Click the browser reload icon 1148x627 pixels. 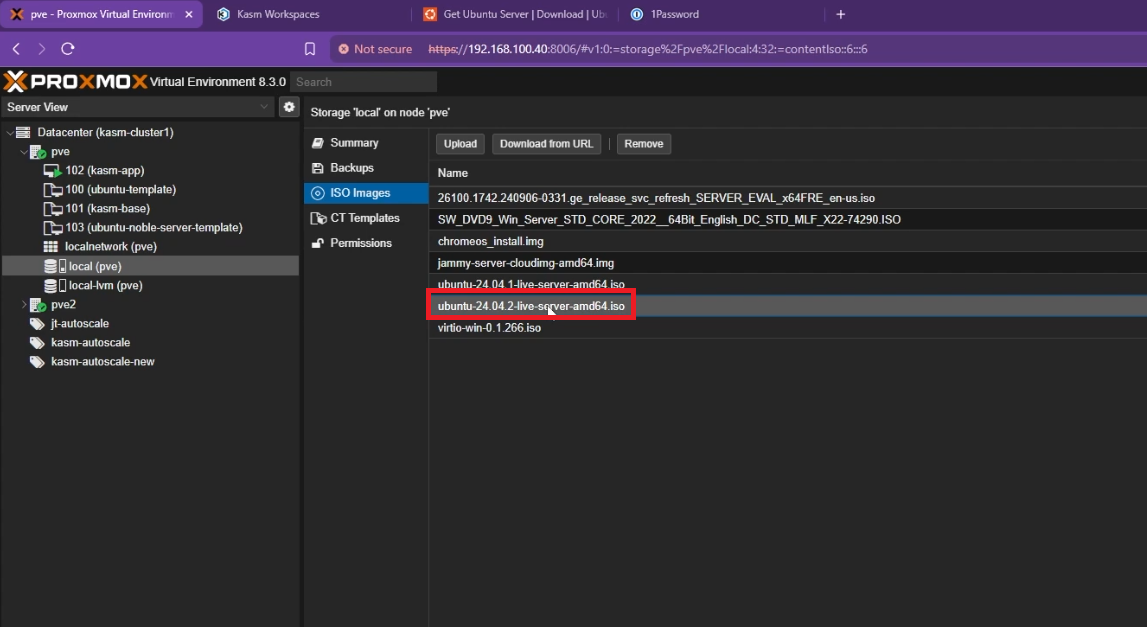tap(68, 49)
